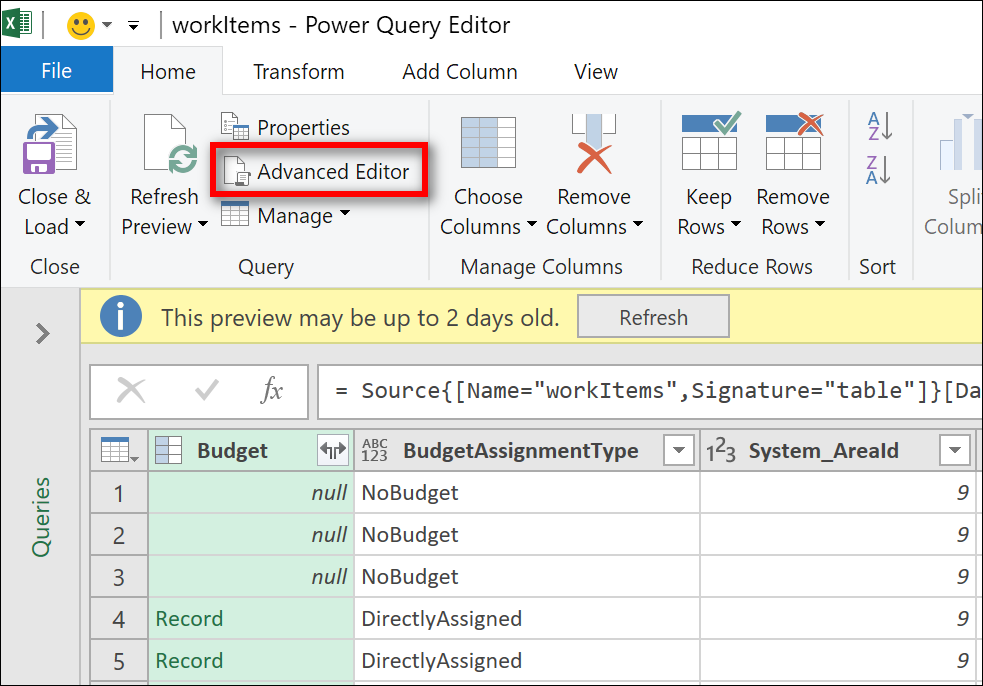Open the Add Column tab
Image resolution: width=983 pixels, height=686 pixels.
click(x=460, y=71)
